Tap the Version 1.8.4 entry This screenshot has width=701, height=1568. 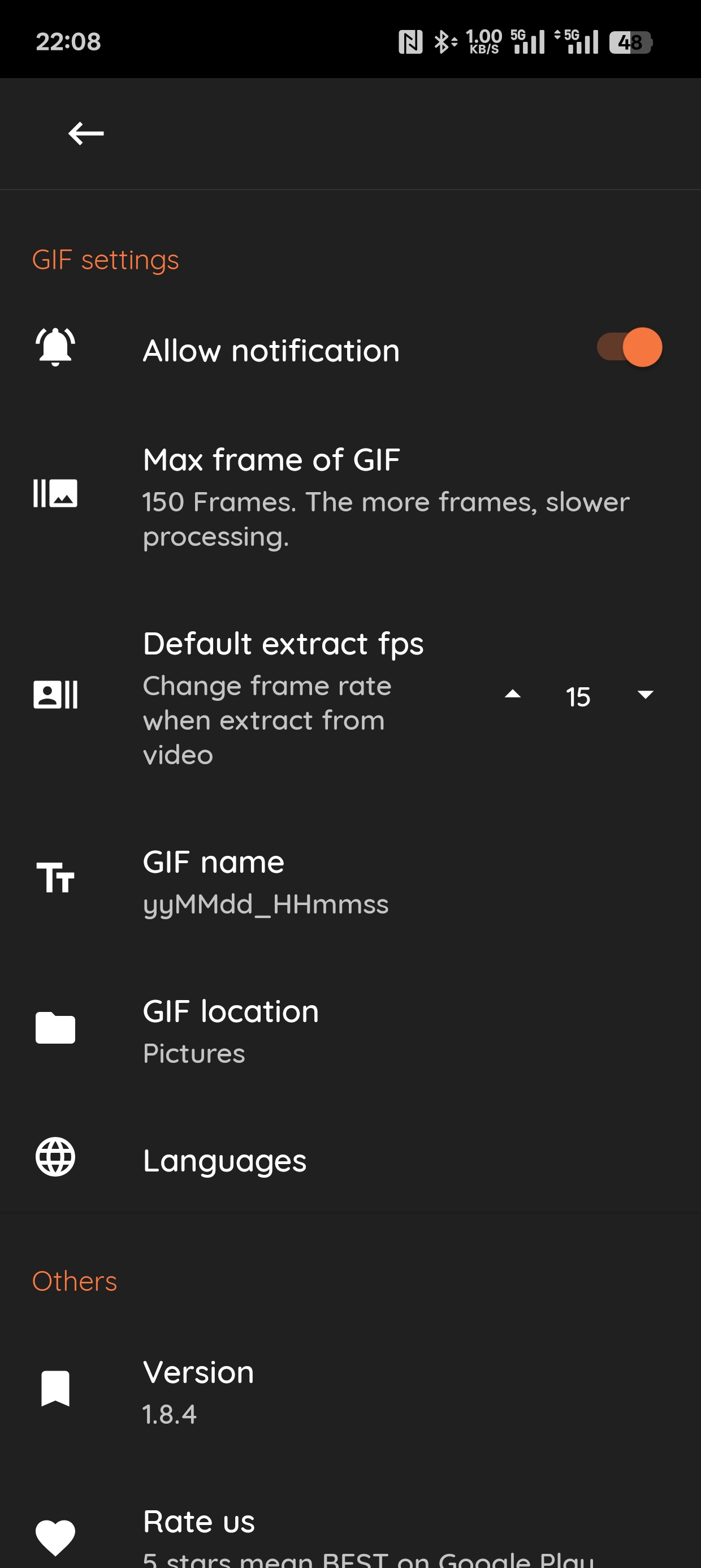(x=198, y=1392)
